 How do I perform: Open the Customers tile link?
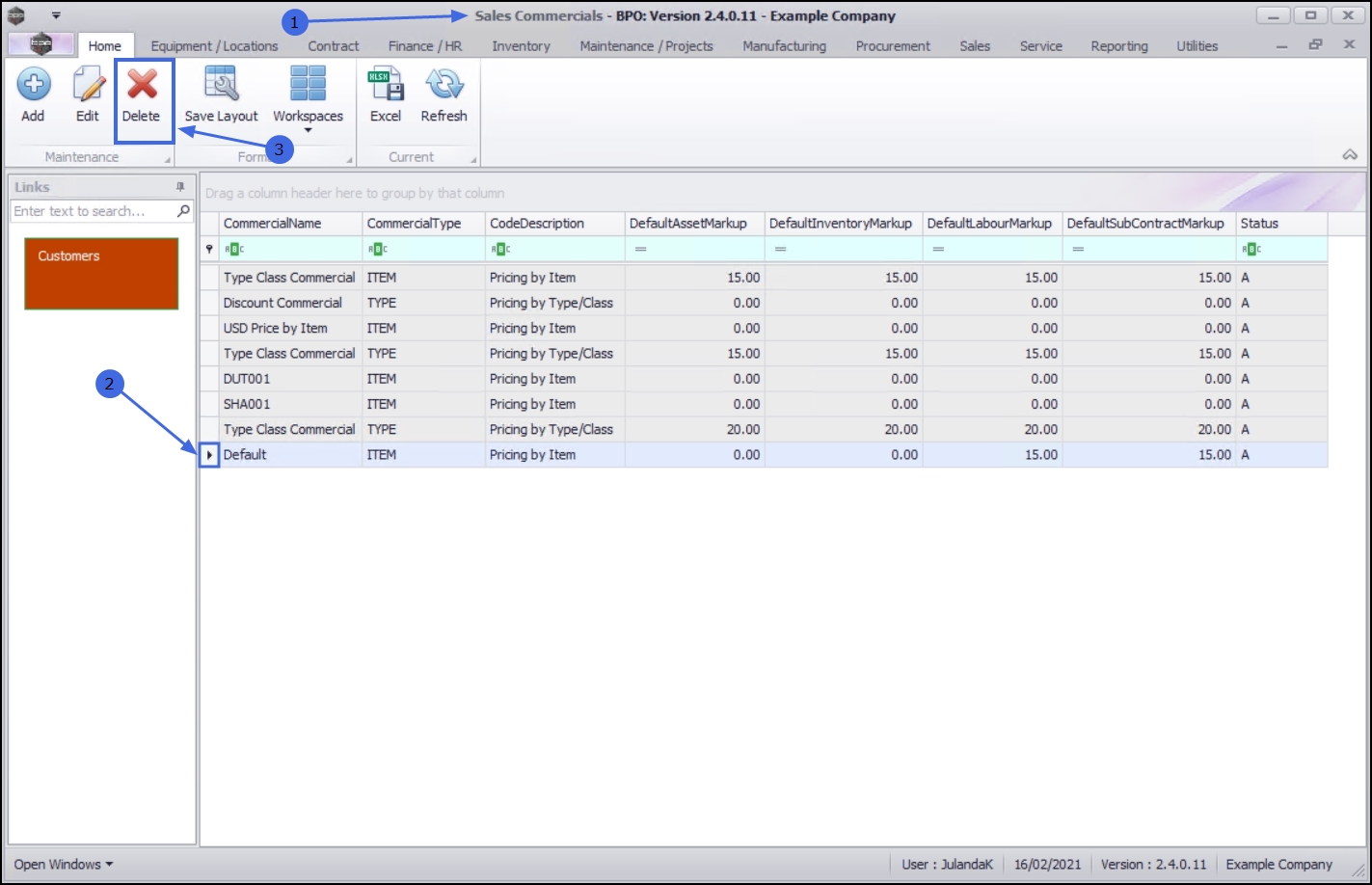tap(101, 274)
